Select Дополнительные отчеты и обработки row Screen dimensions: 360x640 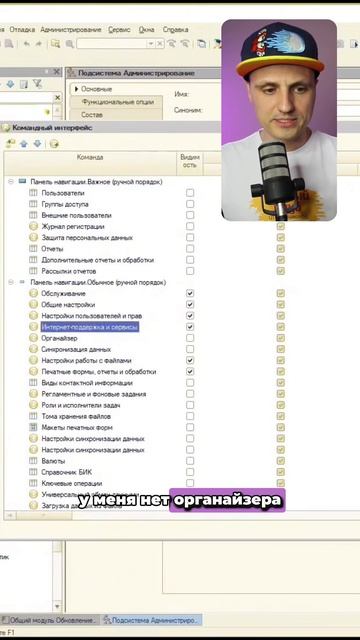pyautogui.click(x=98, y=260)
